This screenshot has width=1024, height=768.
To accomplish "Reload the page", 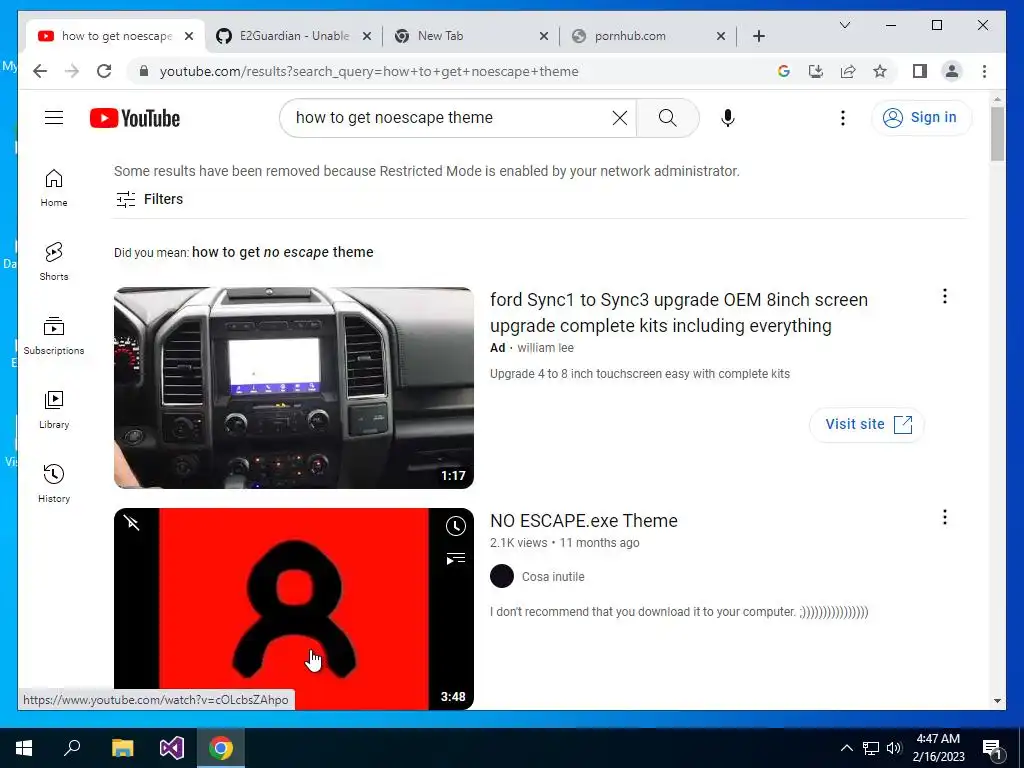I will pos(104,71).
